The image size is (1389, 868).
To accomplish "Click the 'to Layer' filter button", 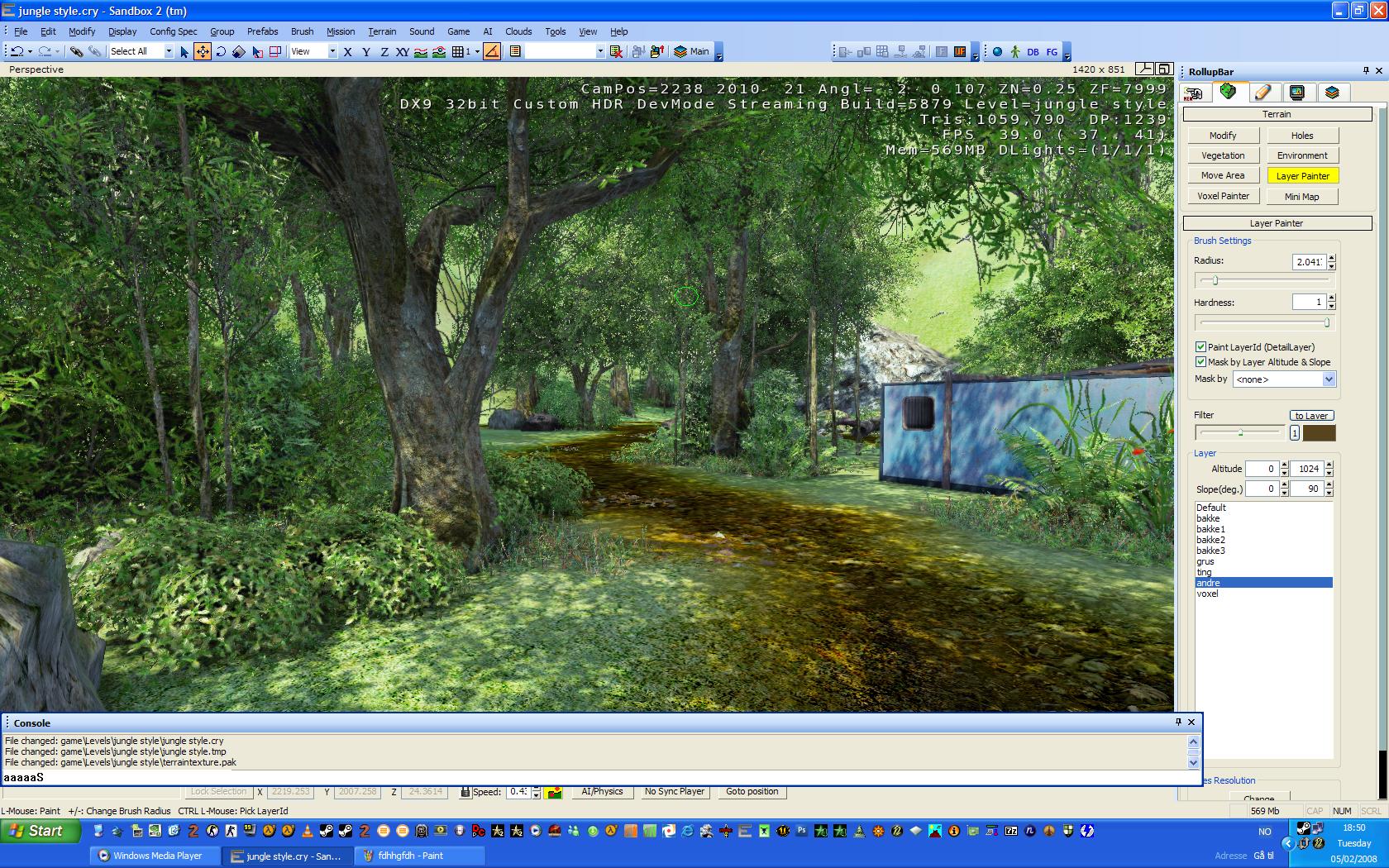I will [1311, 416].
